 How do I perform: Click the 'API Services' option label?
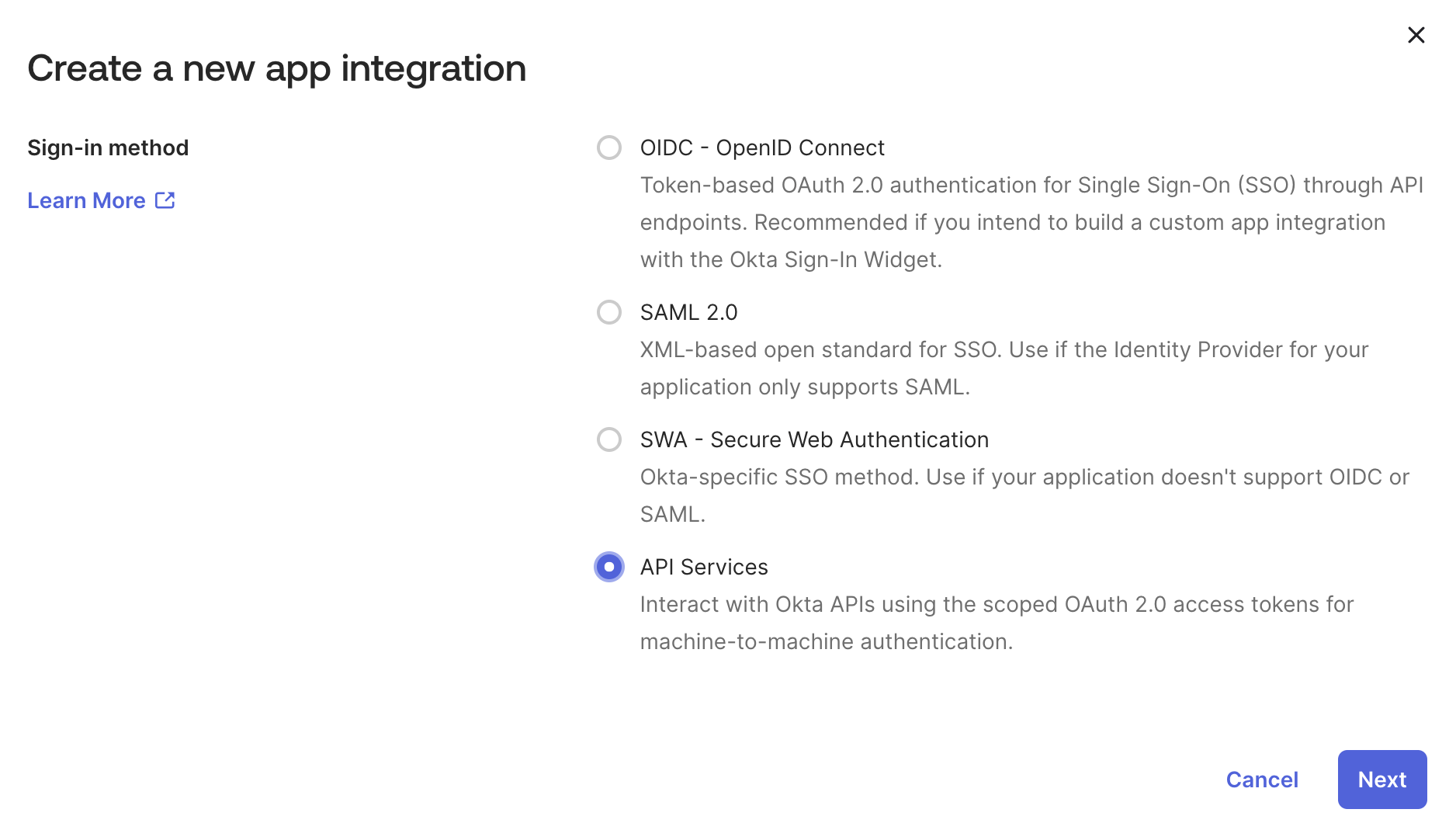[x=704, y=567]
